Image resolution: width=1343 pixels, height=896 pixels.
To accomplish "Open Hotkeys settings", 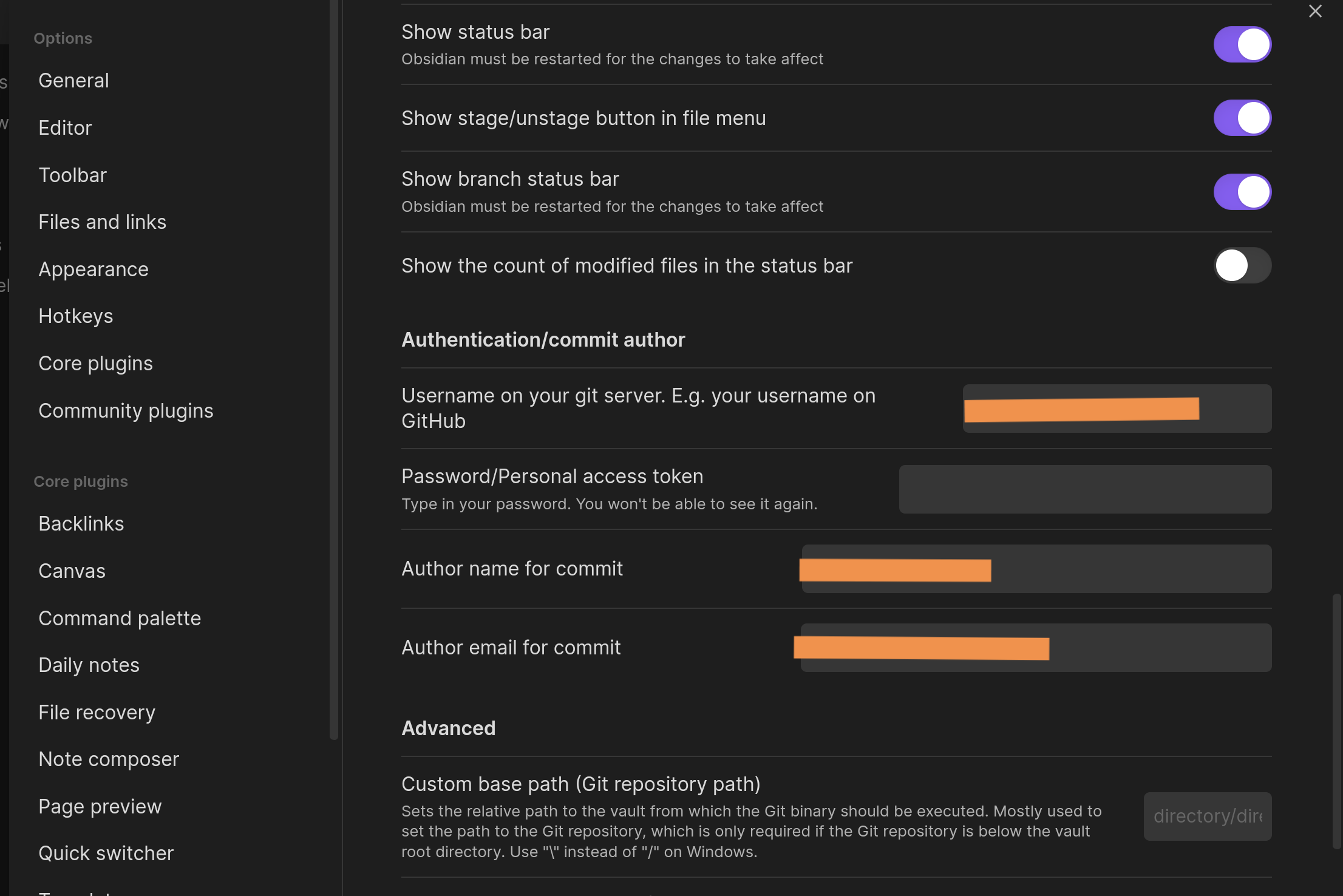I will (x=75, y=316).
